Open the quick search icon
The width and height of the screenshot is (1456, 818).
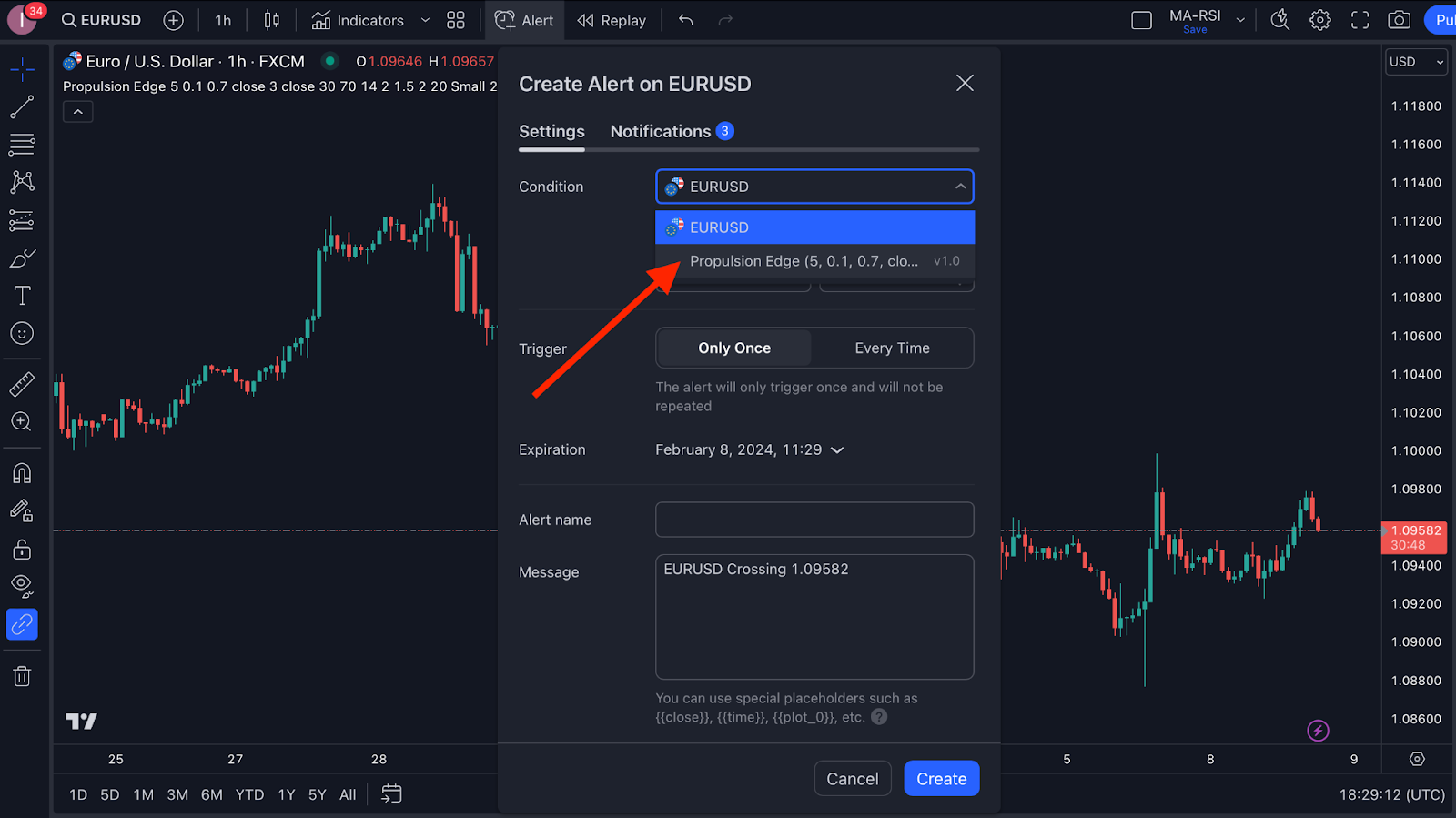(x=1280, y=20)
